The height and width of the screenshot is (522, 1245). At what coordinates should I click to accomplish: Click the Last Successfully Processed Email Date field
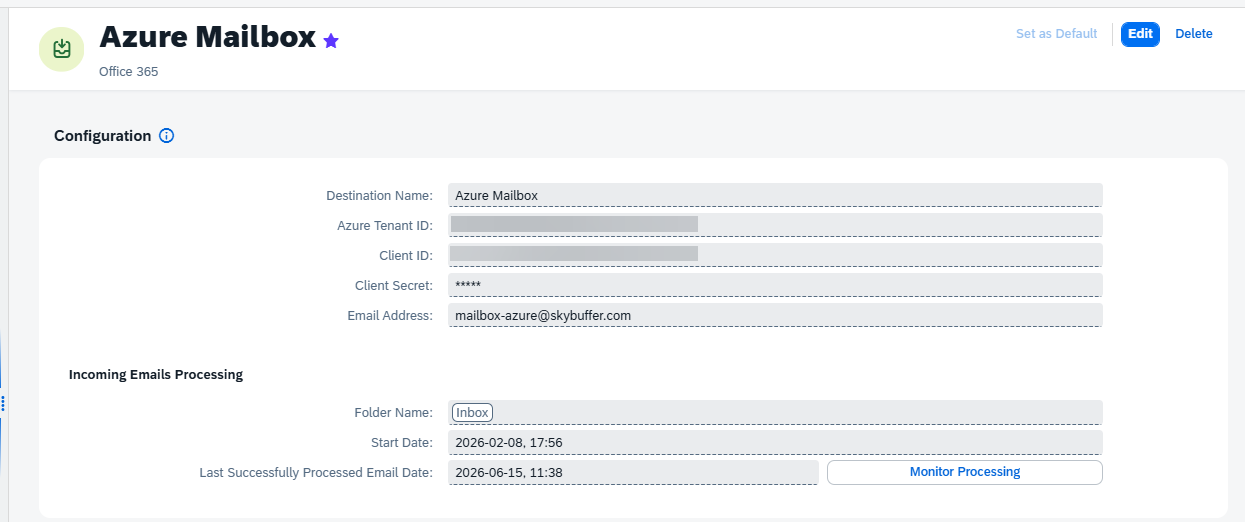633,472
